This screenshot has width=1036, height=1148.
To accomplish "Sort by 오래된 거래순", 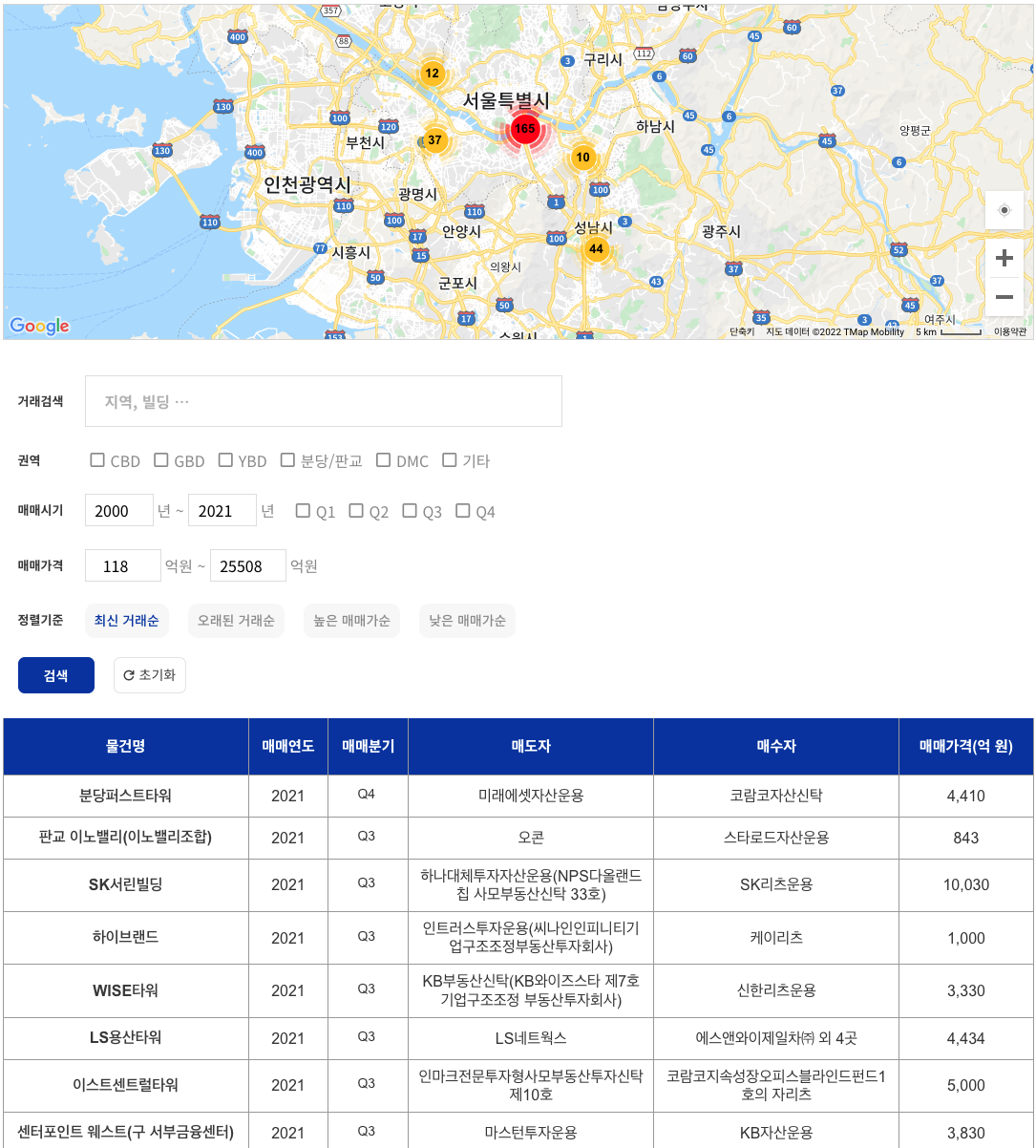I will 236,621.
